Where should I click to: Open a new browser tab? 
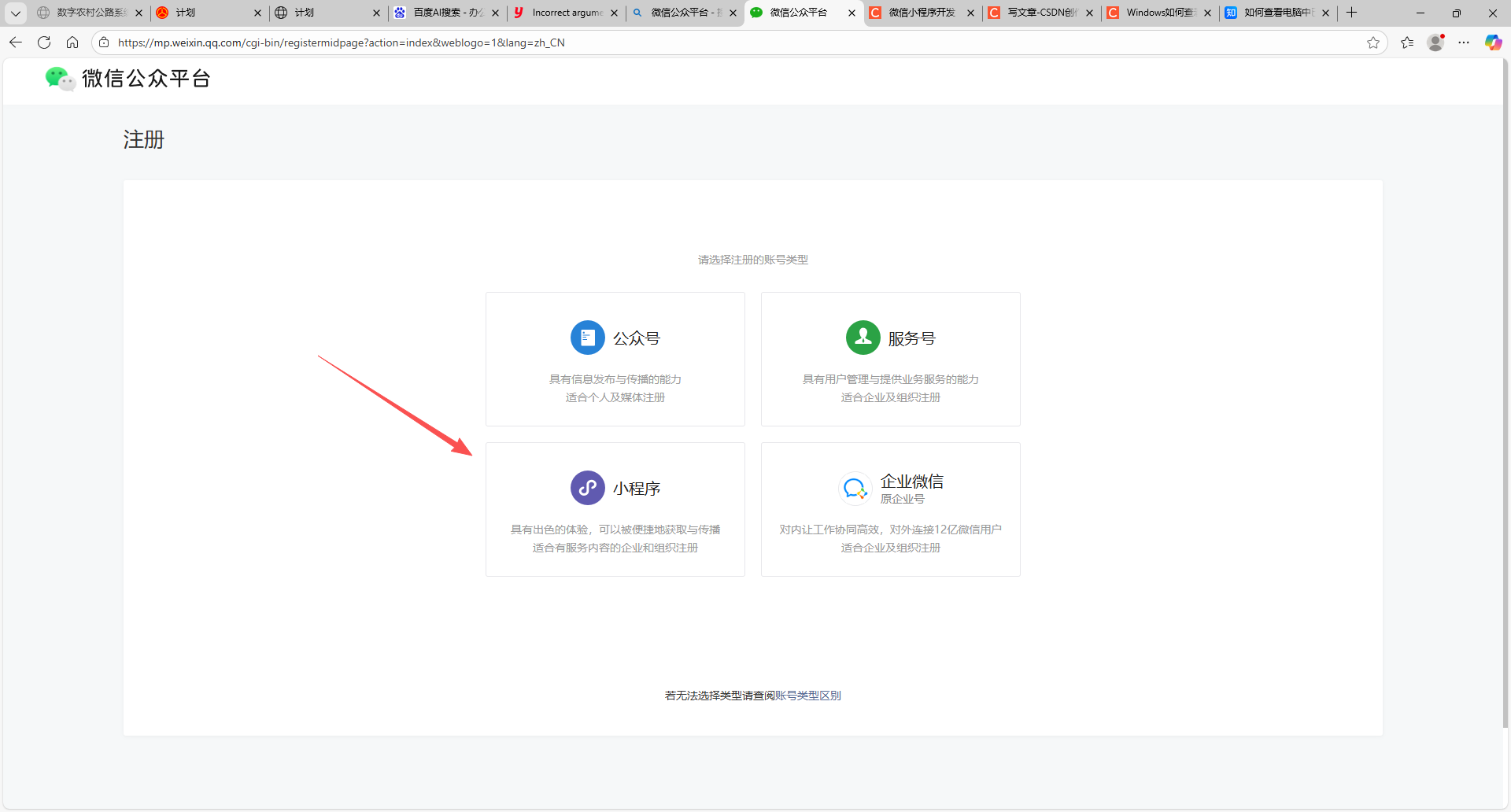1352,13
